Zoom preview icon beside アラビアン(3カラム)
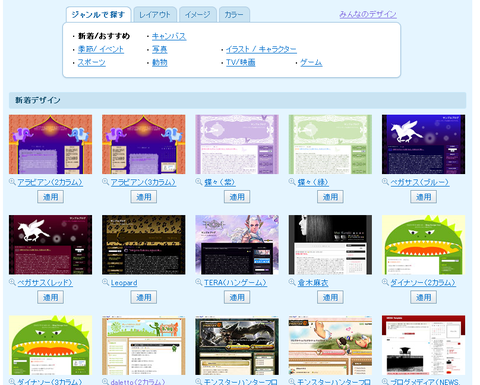480x385 pixels. 106,182
